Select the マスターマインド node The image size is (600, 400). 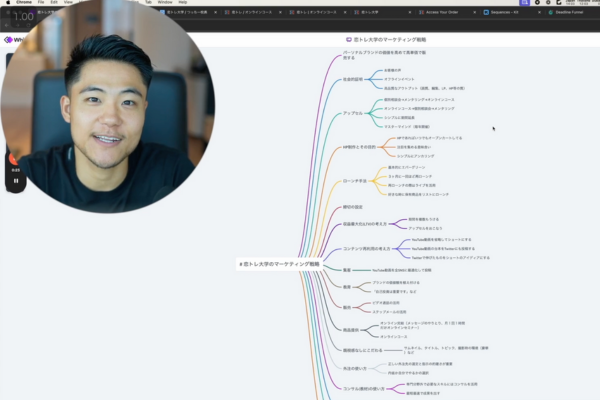[x=407, y=127]
